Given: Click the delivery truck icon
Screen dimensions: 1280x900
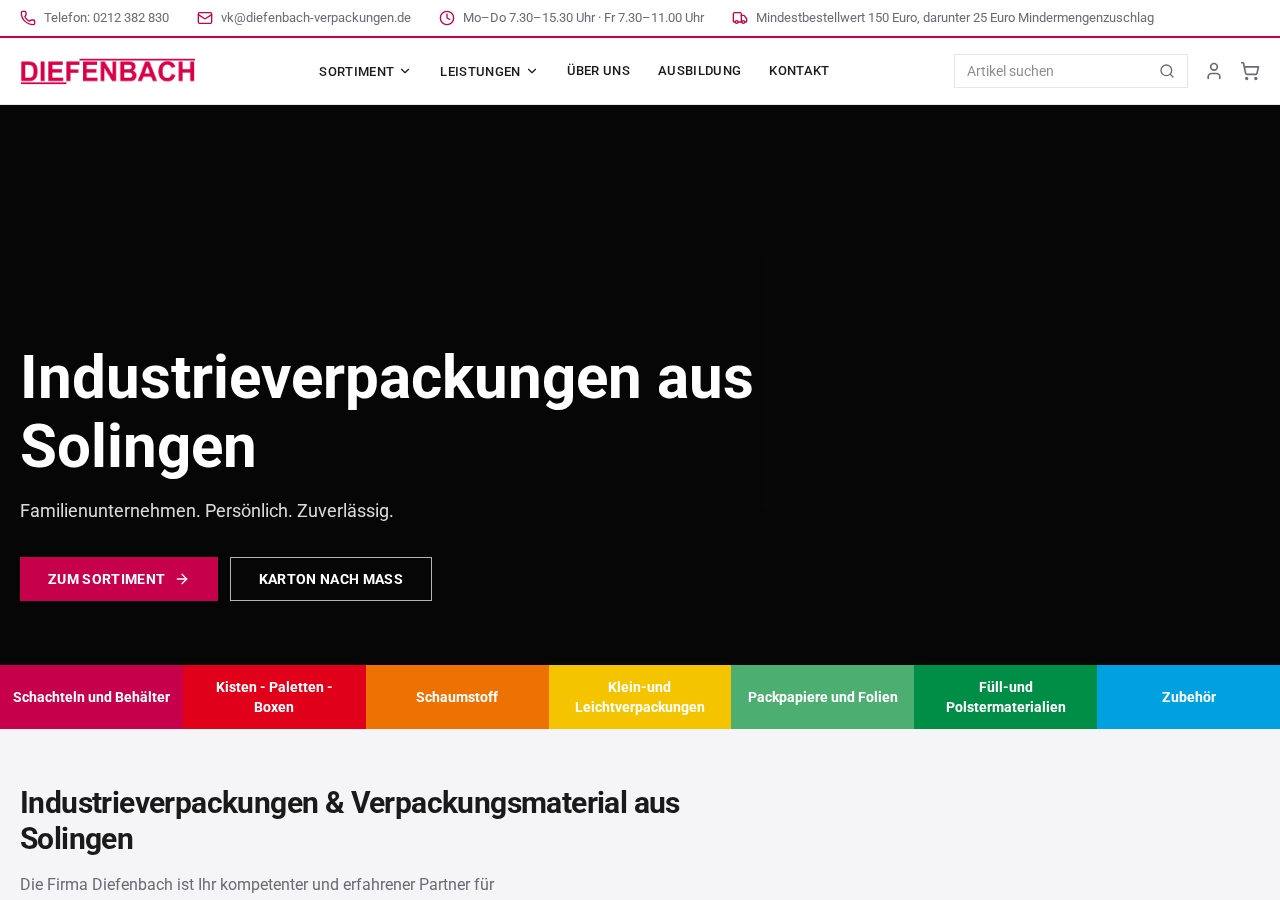Looking at the screenshot, I should point(740,18).
